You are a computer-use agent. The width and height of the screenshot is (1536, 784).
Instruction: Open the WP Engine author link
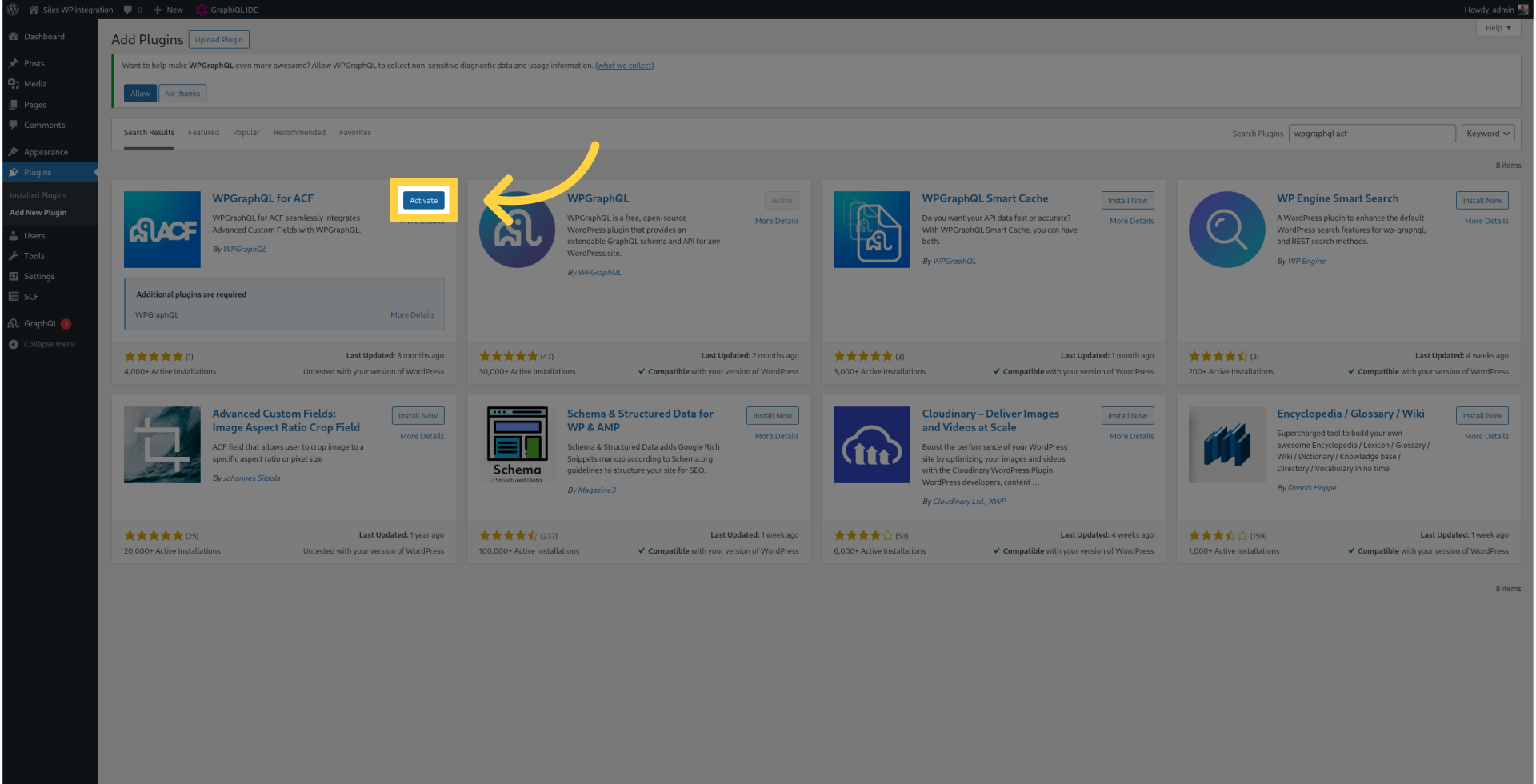[x=1306, y=262]
